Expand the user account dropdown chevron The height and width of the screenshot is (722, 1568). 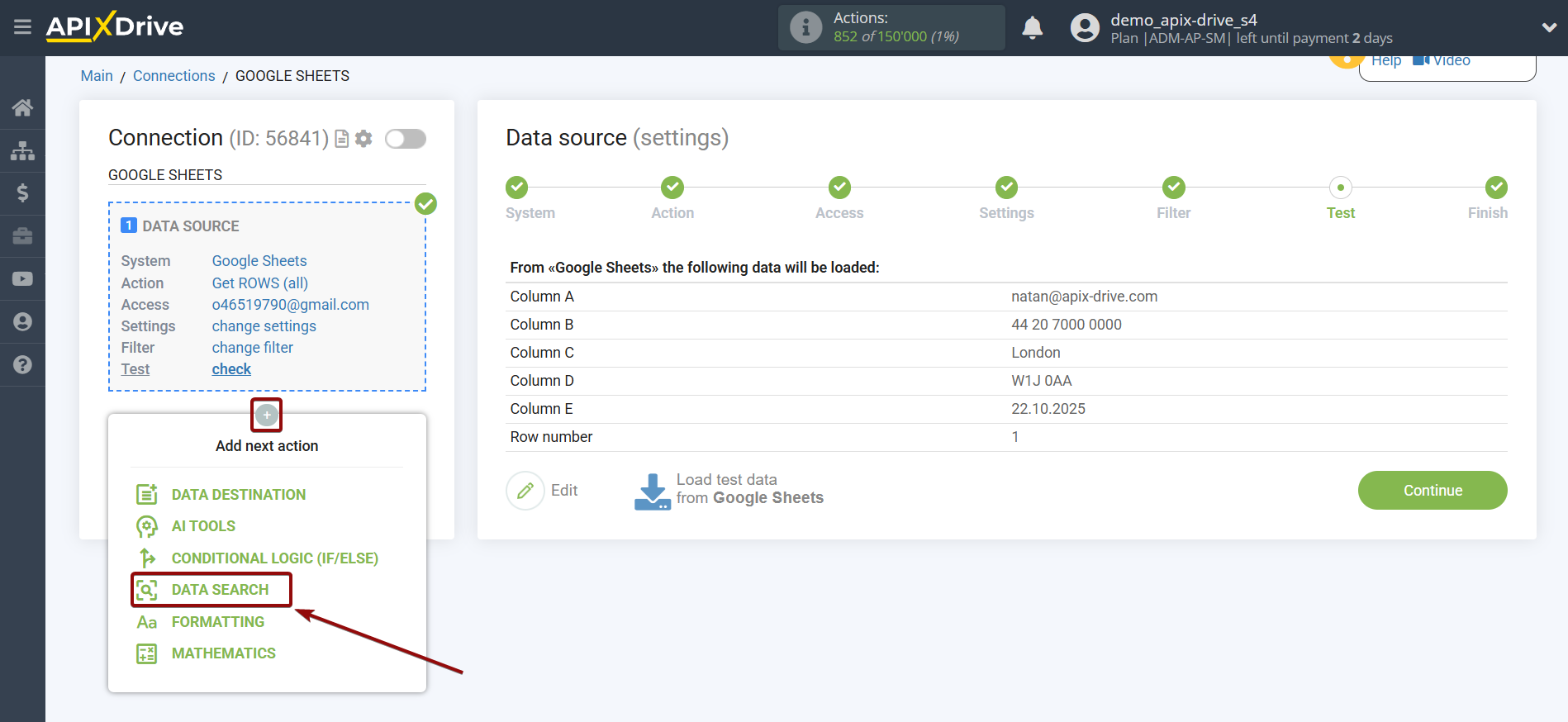[1548, 27]
